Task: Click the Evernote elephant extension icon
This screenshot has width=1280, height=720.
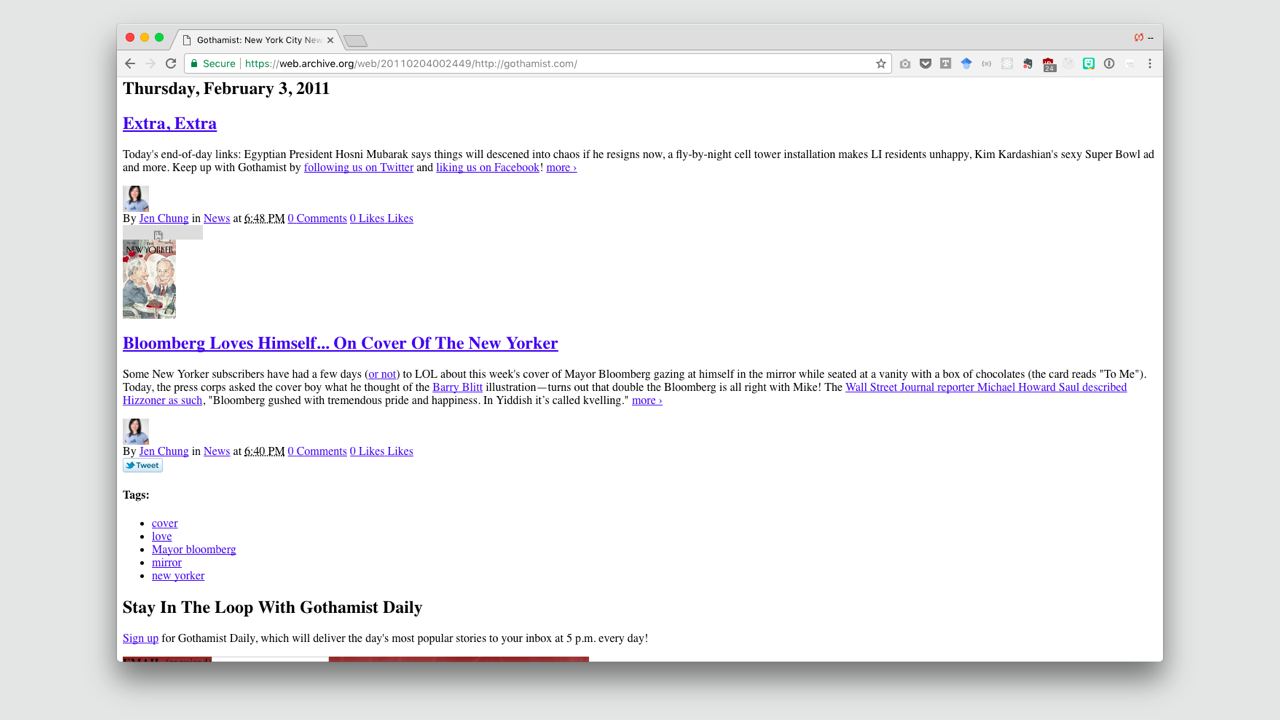Action: click(x=1027, y=63)
